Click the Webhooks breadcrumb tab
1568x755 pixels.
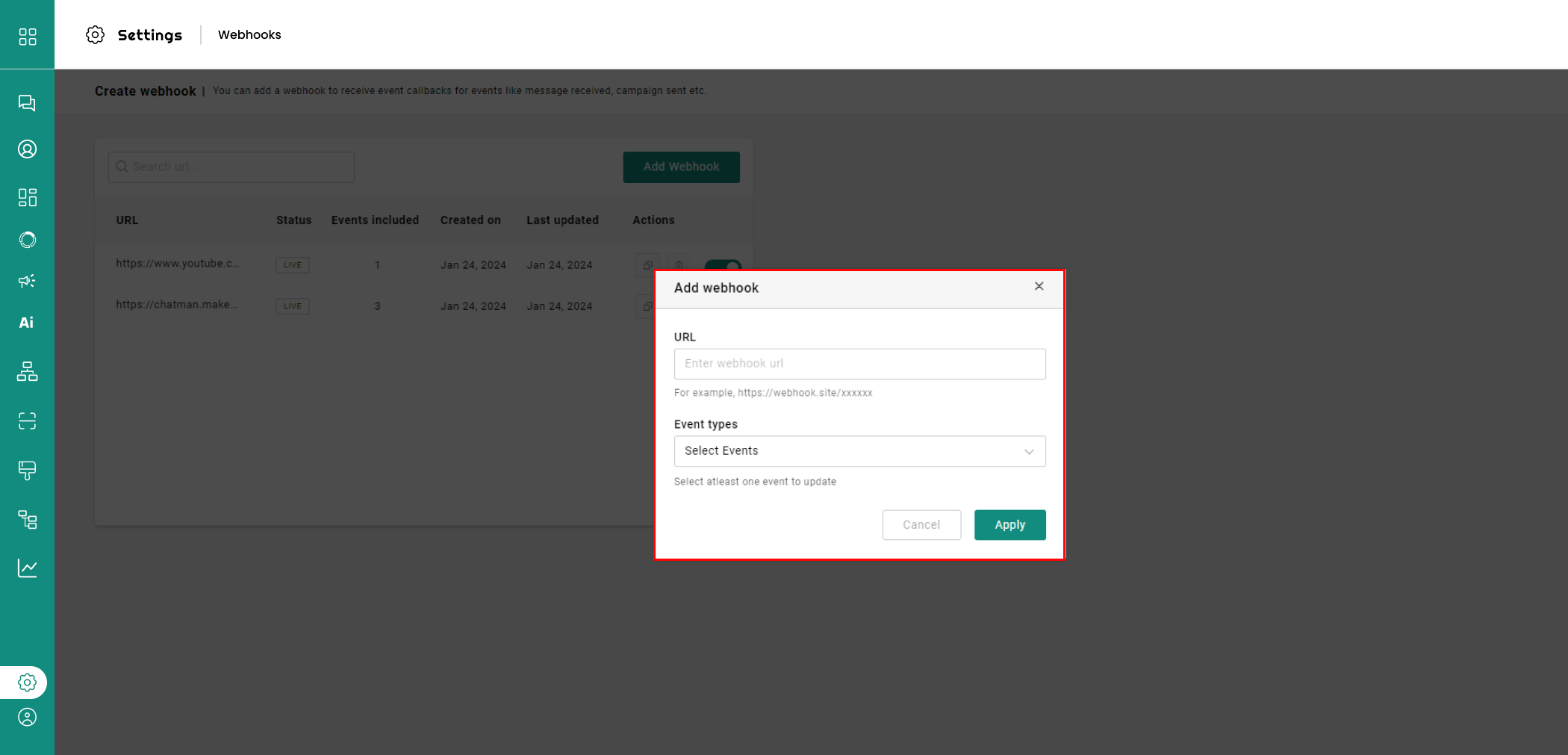pyautogui.click(x=249, y=34)
